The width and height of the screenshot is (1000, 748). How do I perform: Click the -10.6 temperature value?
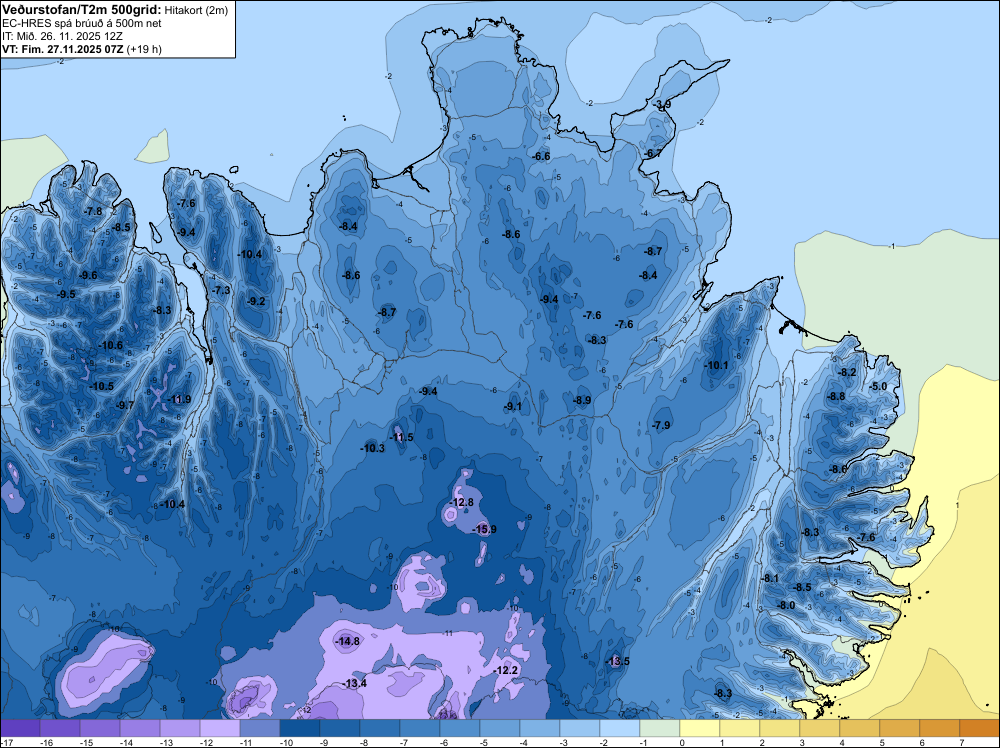(110, 346)
